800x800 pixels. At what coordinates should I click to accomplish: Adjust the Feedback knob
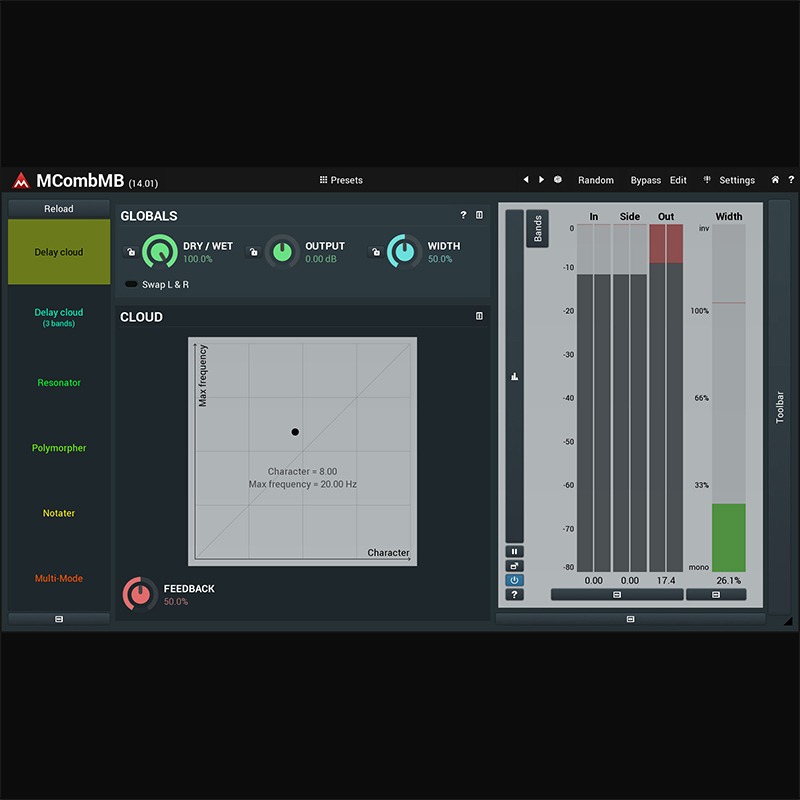(140, 594)
